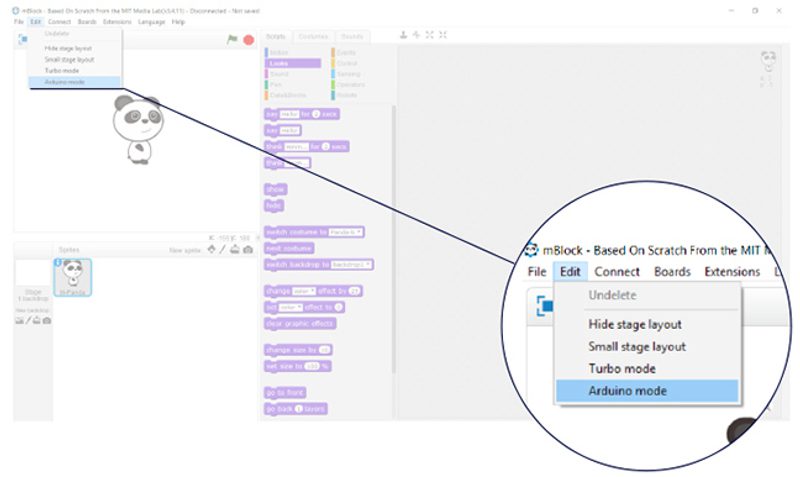Click value field in change size by block
The height and width of the screenshot is (477, 800).
pyautogui.click(x=324, y=350)
